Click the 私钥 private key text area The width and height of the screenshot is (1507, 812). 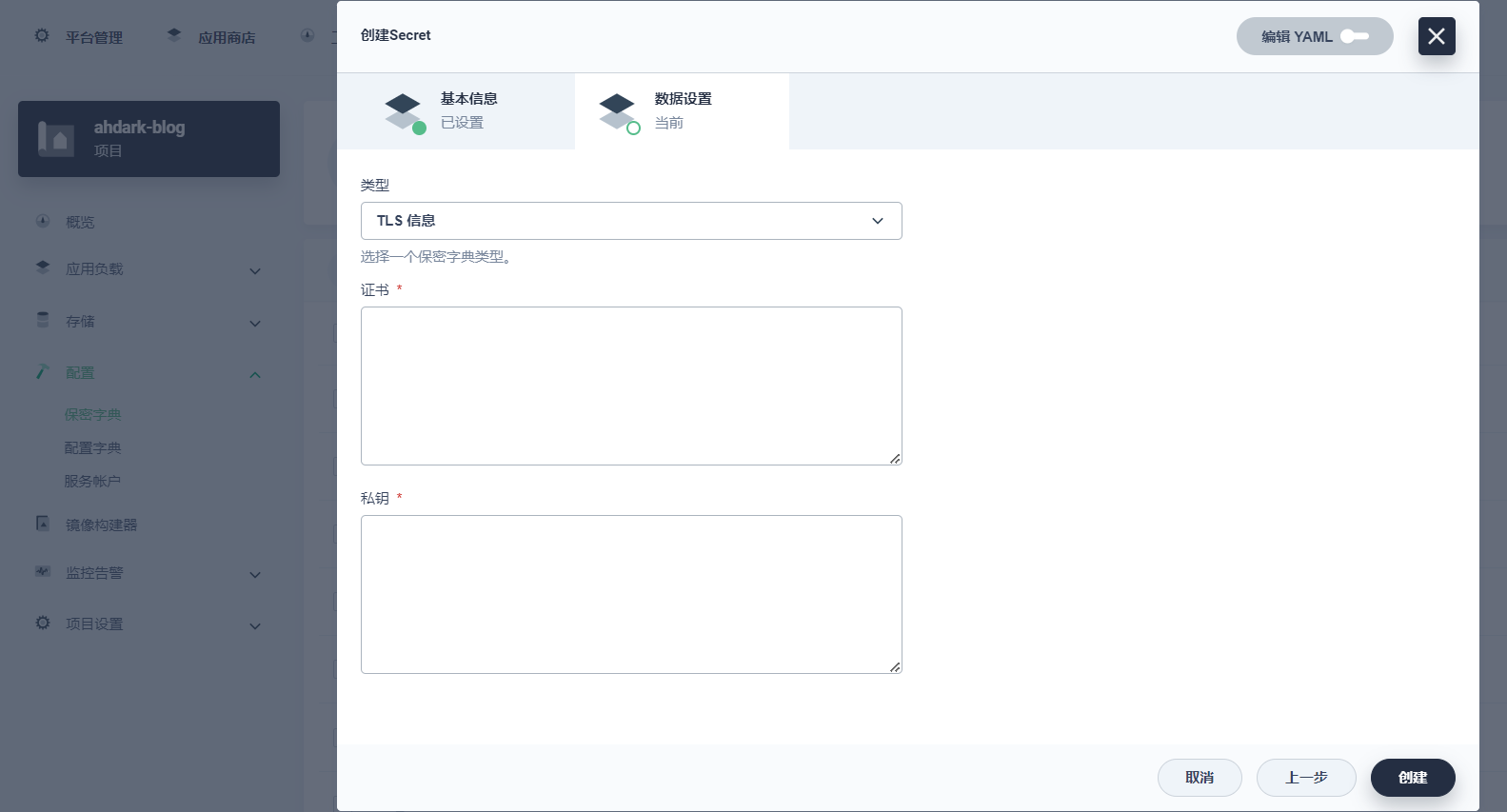click(630, 594)
